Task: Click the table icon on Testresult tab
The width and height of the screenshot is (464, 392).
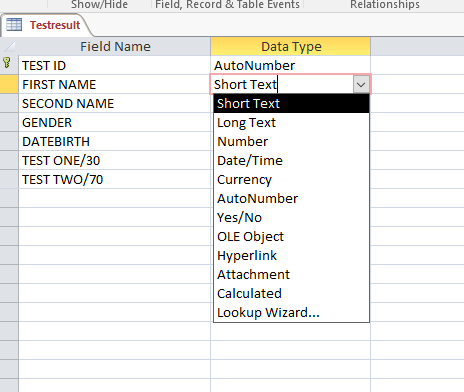Action: tap(14, 25)
